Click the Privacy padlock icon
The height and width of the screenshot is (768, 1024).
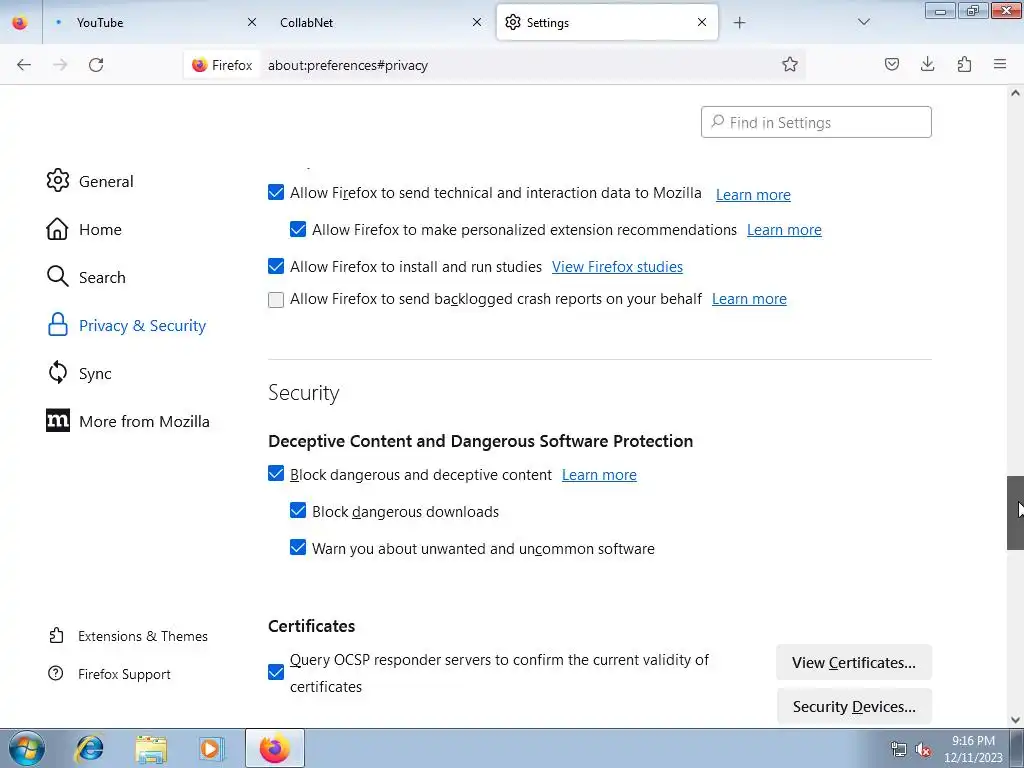pos(57,324)
